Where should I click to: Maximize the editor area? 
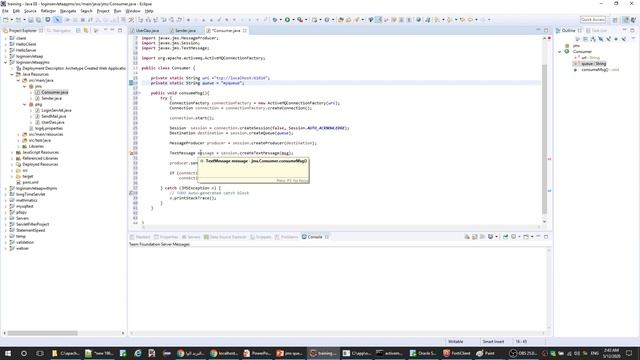point(546,30)
